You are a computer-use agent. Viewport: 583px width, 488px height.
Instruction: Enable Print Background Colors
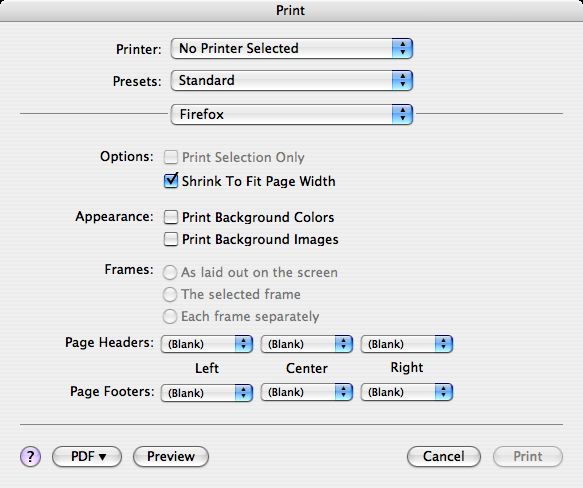click(171, 217)
